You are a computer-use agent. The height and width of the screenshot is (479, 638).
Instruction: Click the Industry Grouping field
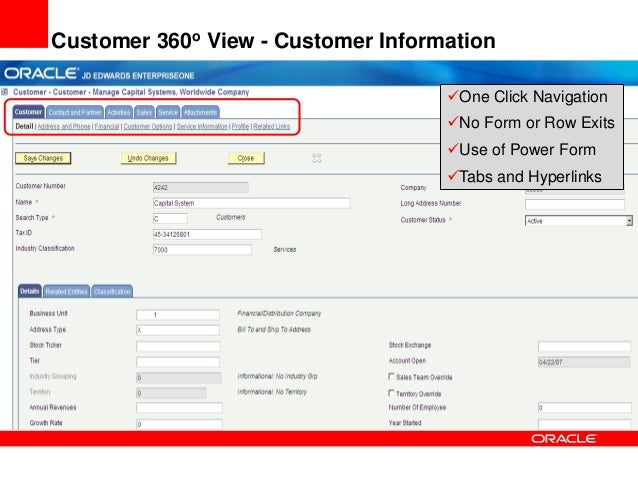(179, 378)
